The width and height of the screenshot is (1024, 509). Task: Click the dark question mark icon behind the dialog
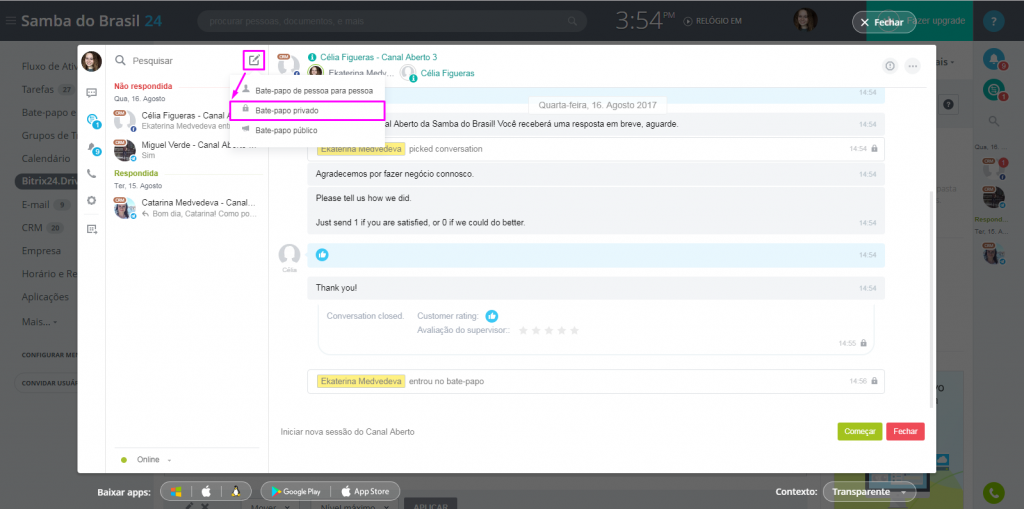point(948,104)
